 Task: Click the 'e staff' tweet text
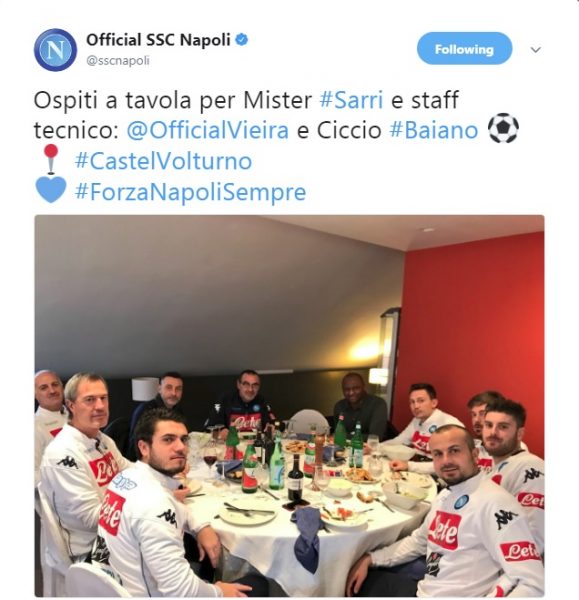click(424, 100)
